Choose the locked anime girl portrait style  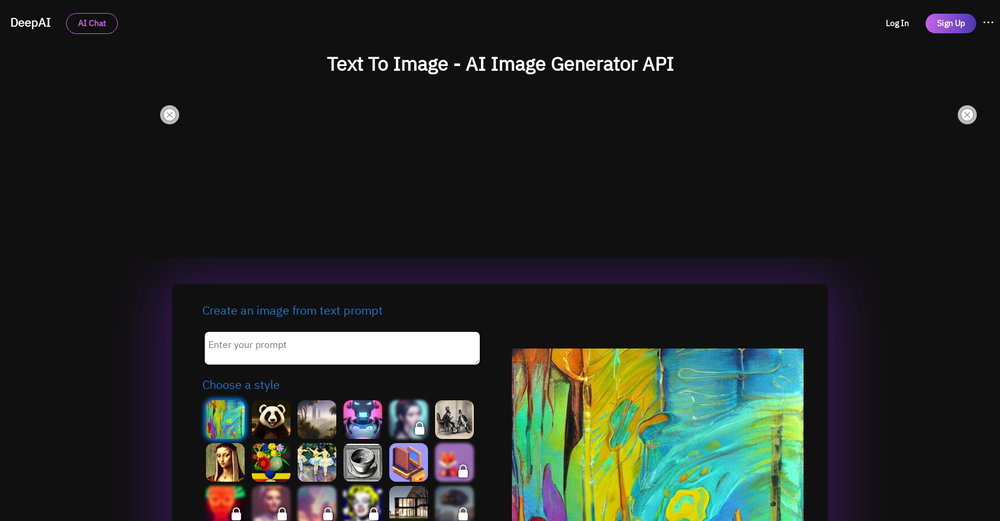tap(409, 419)
